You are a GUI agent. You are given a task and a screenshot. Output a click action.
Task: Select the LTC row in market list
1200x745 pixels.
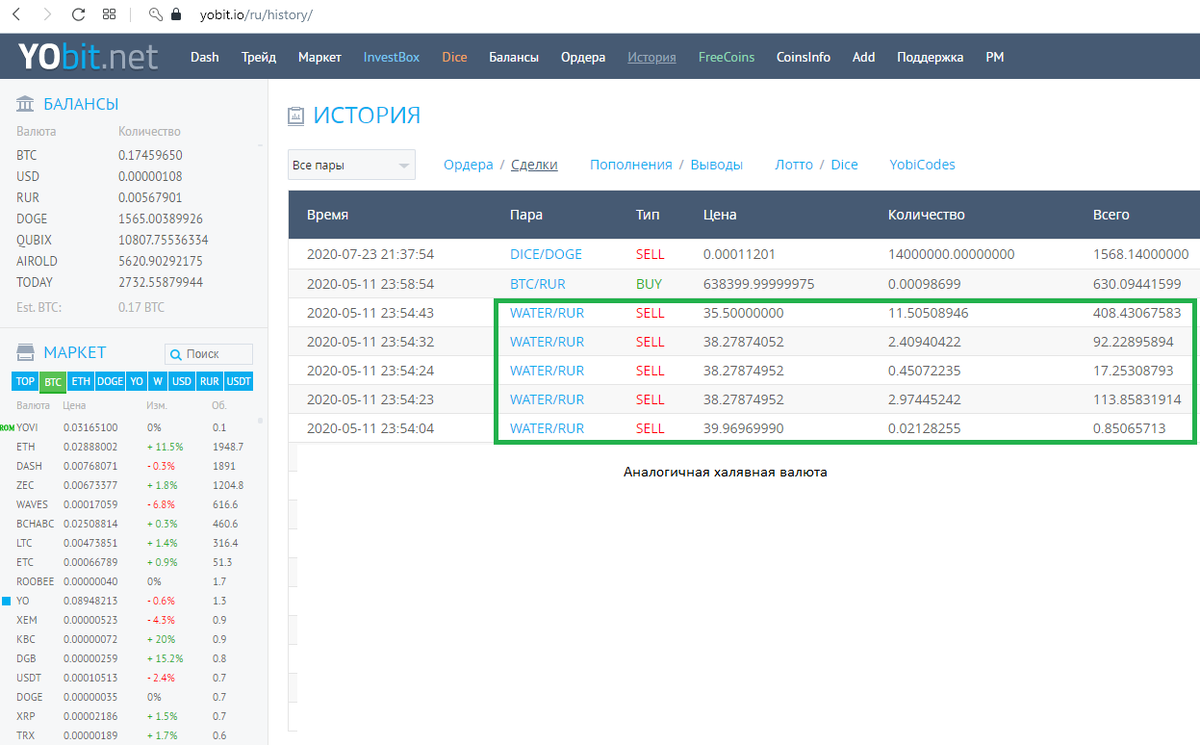point(134,543)
